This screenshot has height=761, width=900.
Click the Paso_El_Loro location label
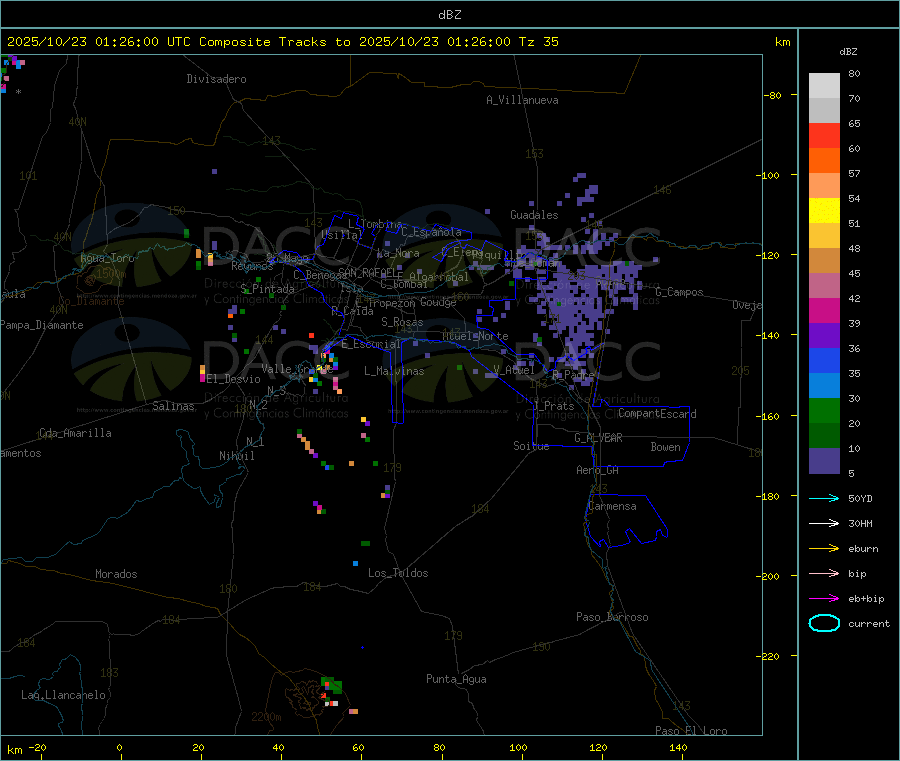[691, 731]
